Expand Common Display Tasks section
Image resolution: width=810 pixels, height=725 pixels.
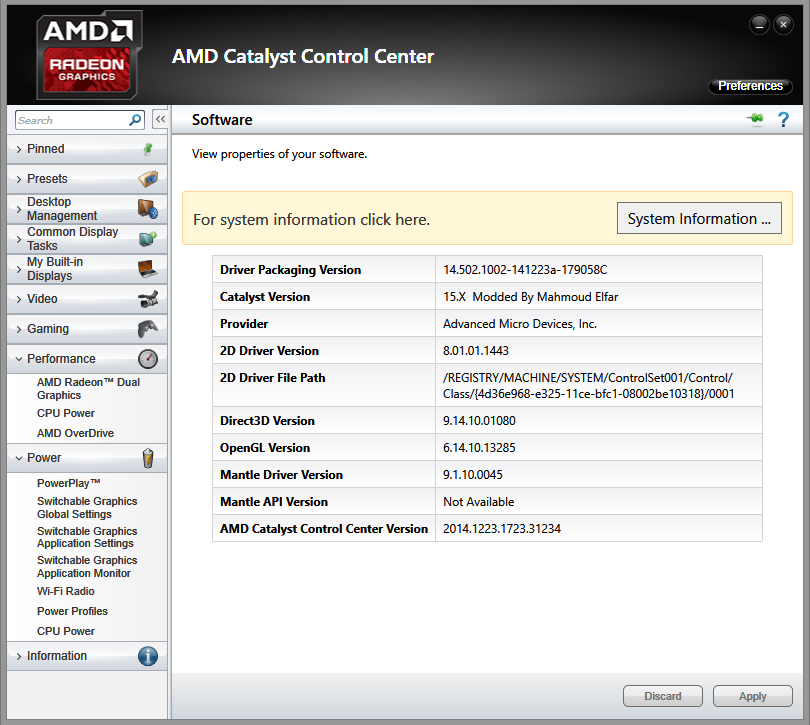87,239
